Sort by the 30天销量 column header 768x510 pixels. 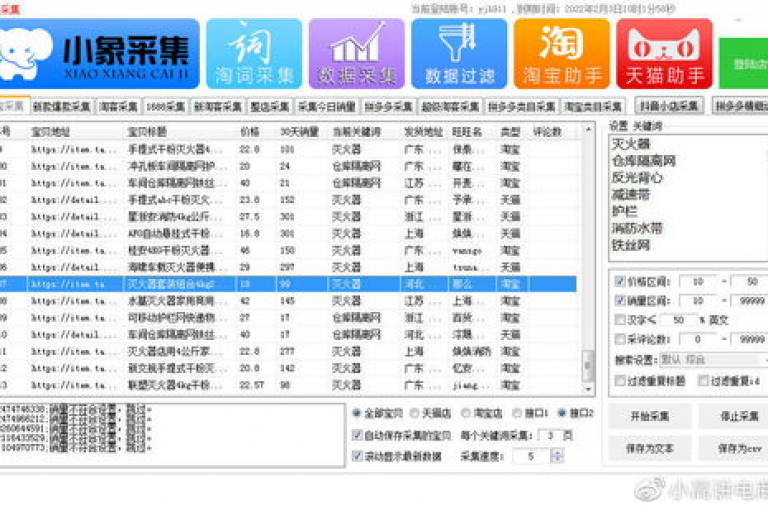click(299, 131)
